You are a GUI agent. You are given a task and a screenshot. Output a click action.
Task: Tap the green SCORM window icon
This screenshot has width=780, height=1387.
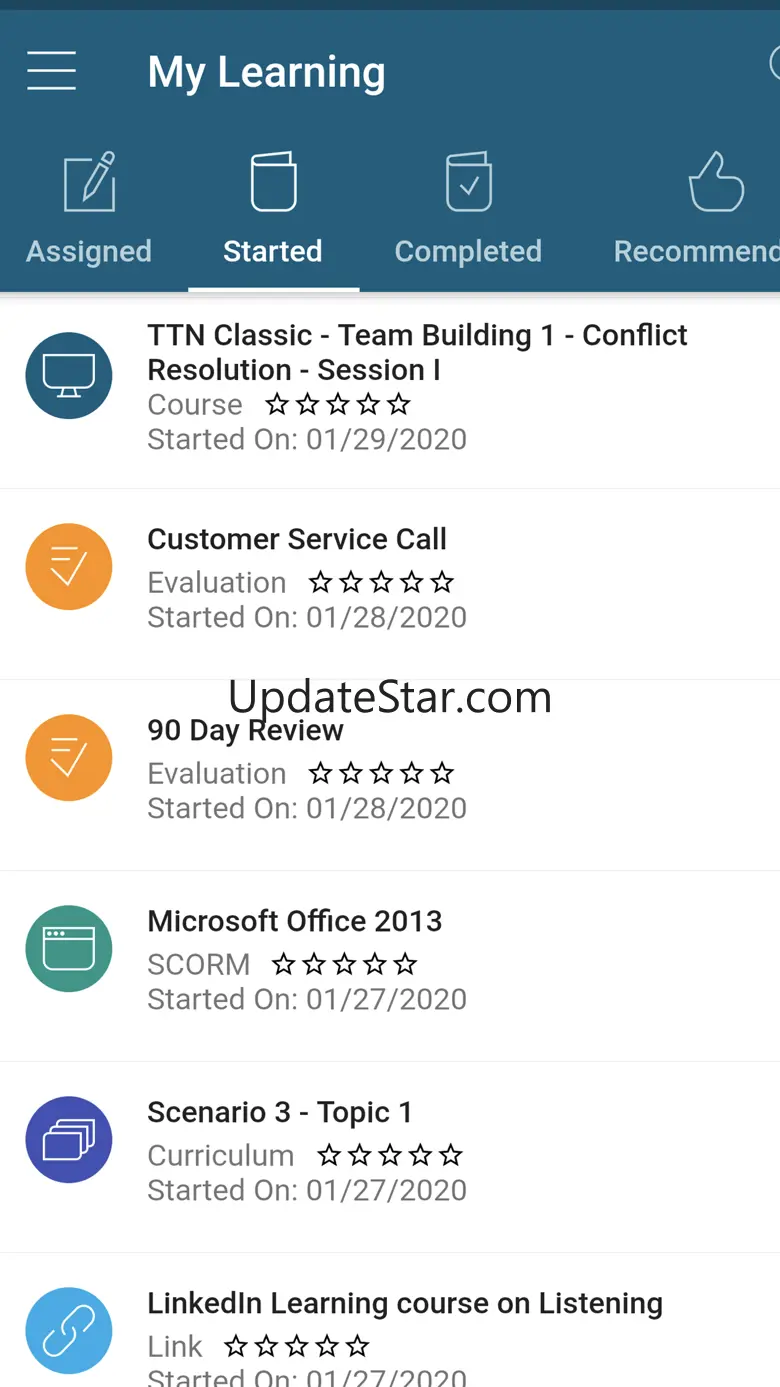pyautogui.click(x=69, y=949)
